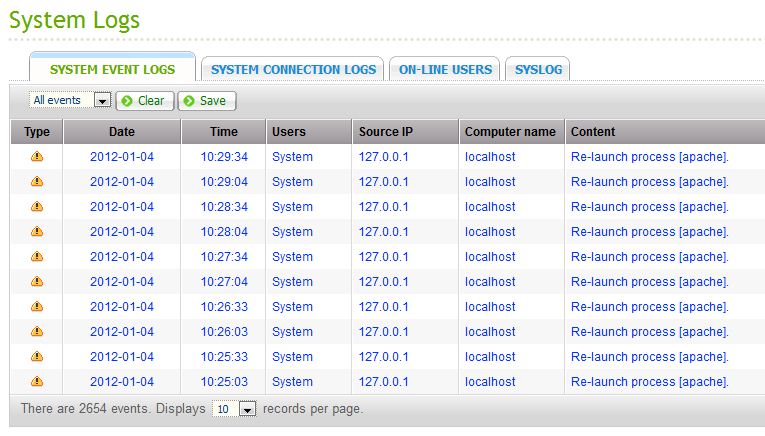765x436 pixels.
Task: Click the warning icon in the 10:25:03 row
Action: 37,381
